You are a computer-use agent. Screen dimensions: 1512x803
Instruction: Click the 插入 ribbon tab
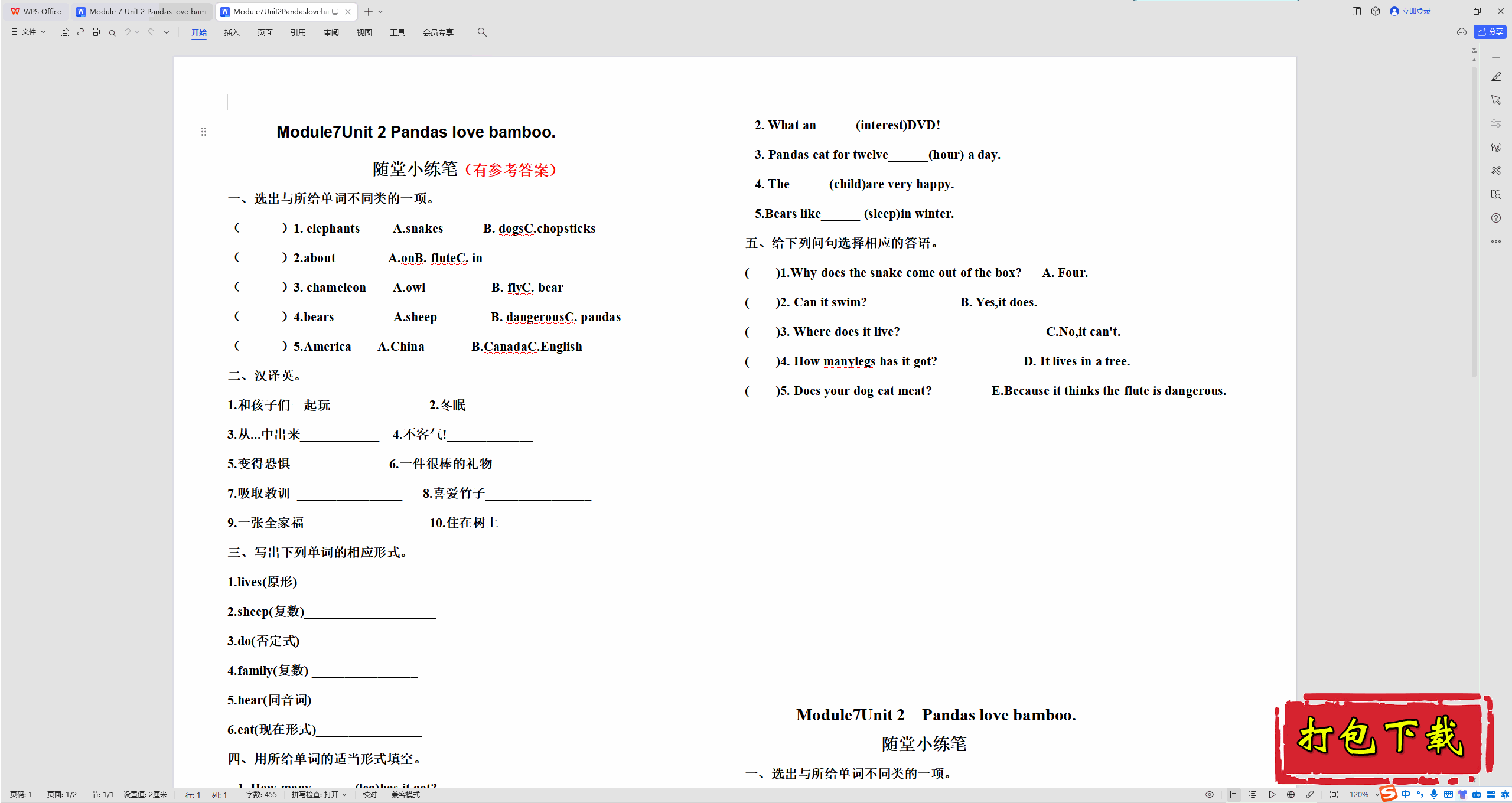[x=231, y=32]
